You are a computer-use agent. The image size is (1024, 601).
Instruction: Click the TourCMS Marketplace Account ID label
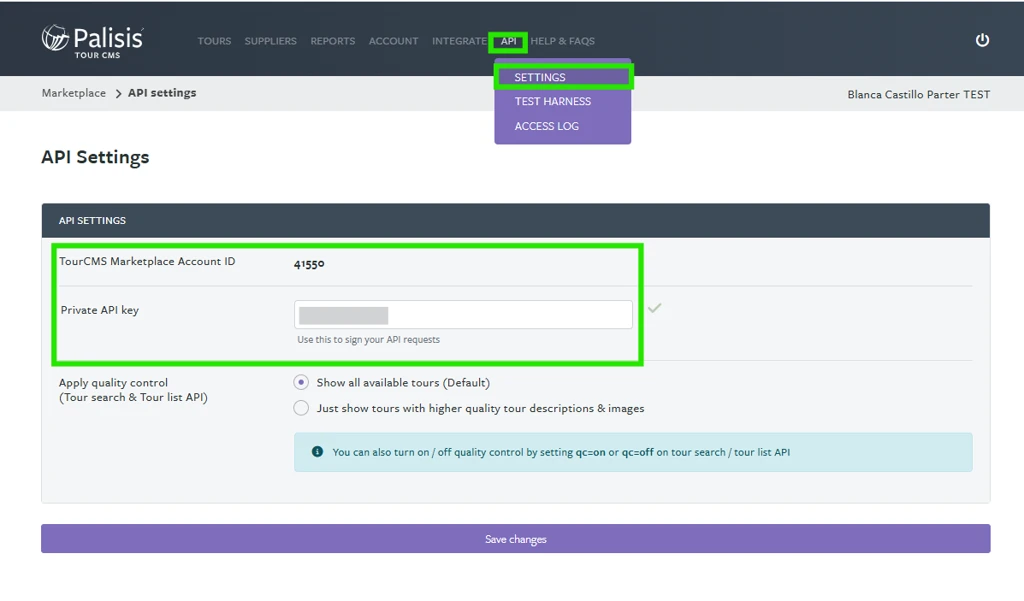pyautogui.click(x=147, y=261)
